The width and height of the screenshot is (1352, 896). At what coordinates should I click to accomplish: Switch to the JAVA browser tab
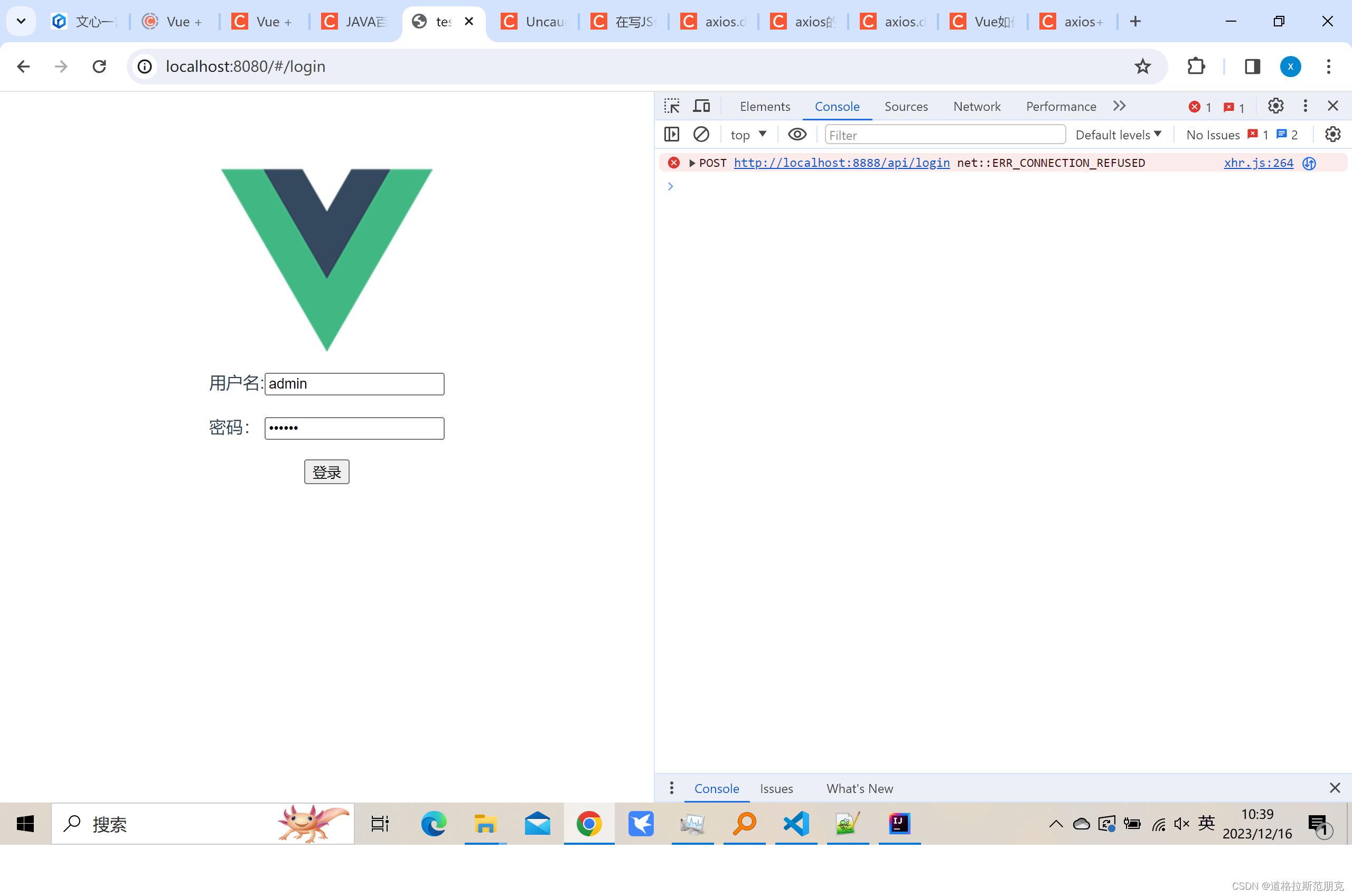[354, 22]
